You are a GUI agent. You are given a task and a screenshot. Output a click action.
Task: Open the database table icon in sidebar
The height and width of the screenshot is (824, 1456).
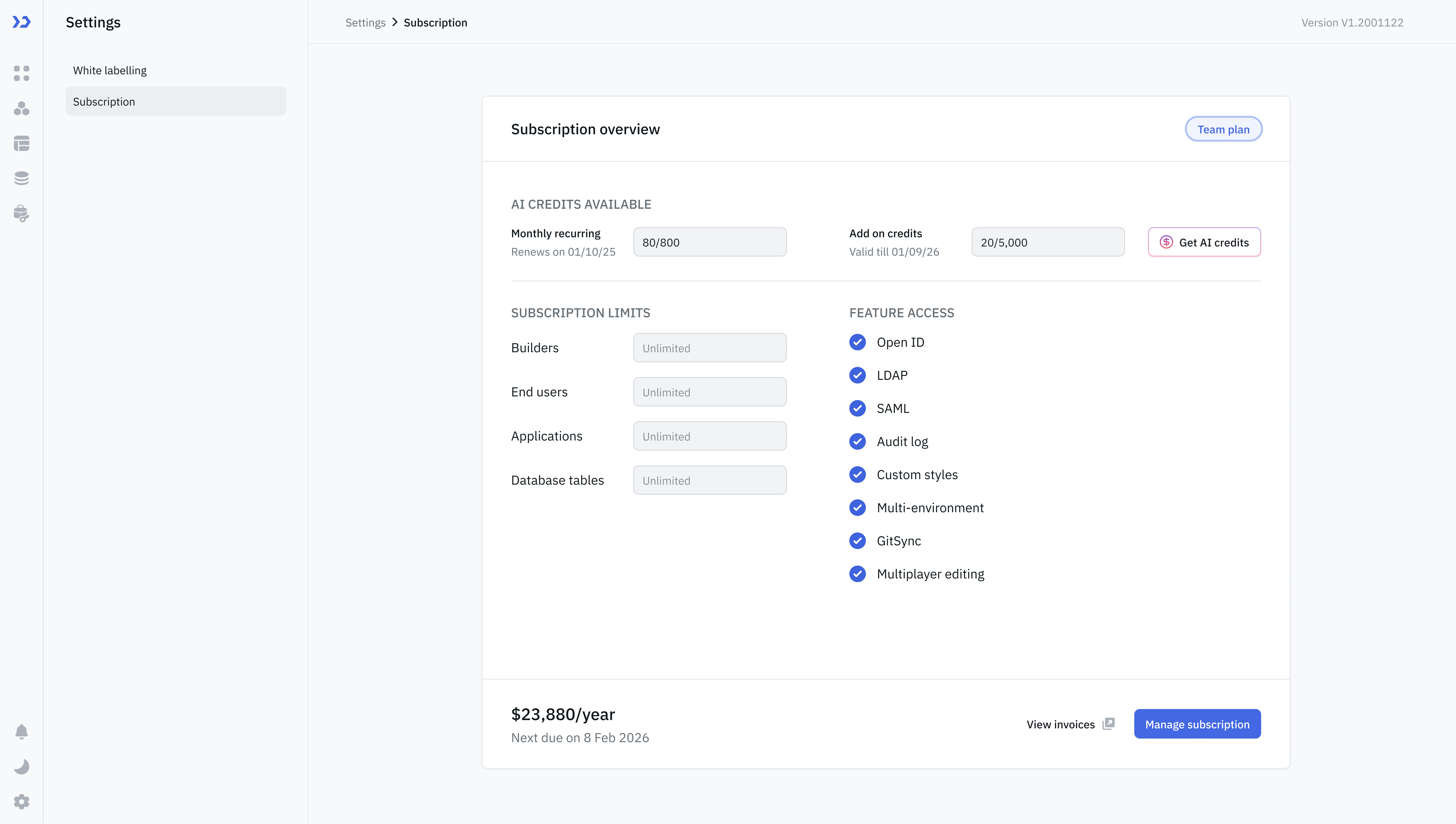pos(22,144)
